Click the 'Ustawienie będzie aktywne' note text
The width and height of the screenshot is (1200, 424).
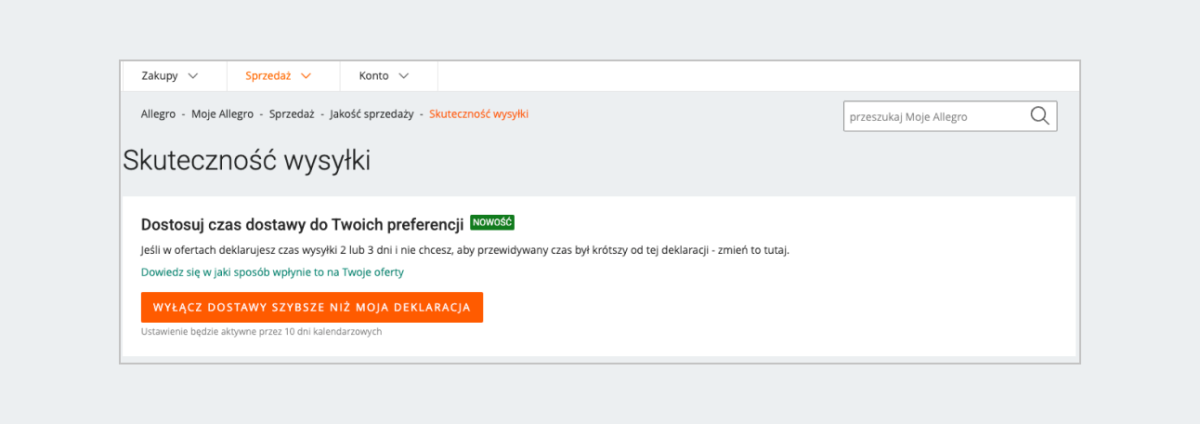point(261,332)
